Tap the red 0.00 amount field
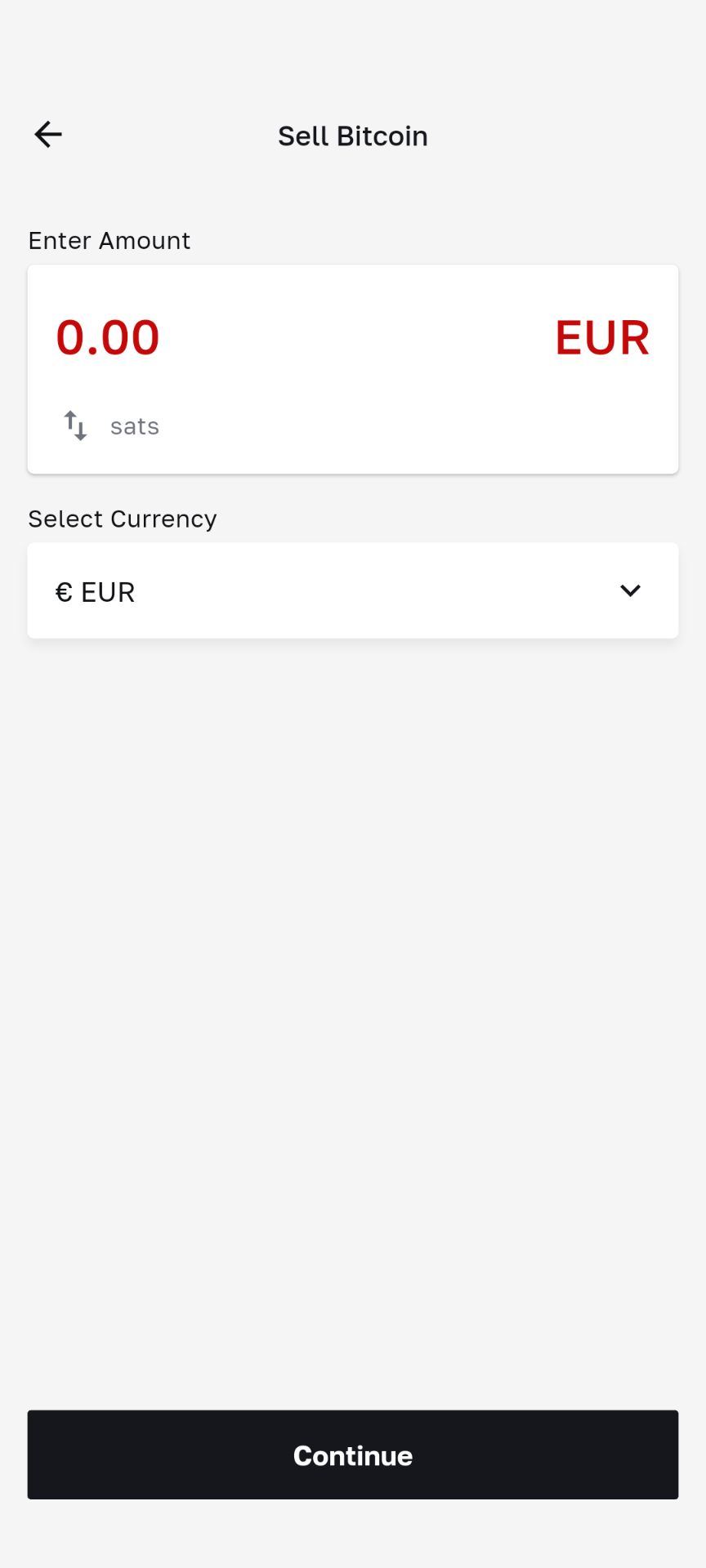The image size is (706, 1568). click(108, 337)
